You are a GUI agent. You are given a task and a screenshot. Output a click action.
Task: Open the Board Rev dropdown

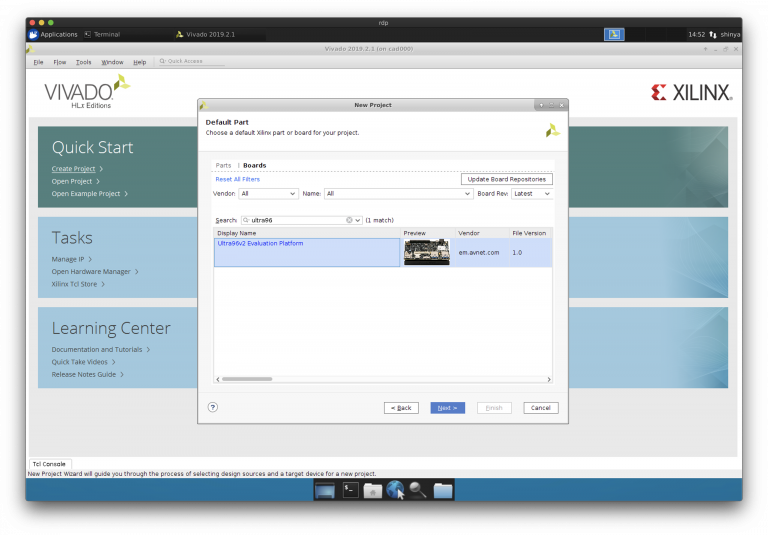[531, 193]
